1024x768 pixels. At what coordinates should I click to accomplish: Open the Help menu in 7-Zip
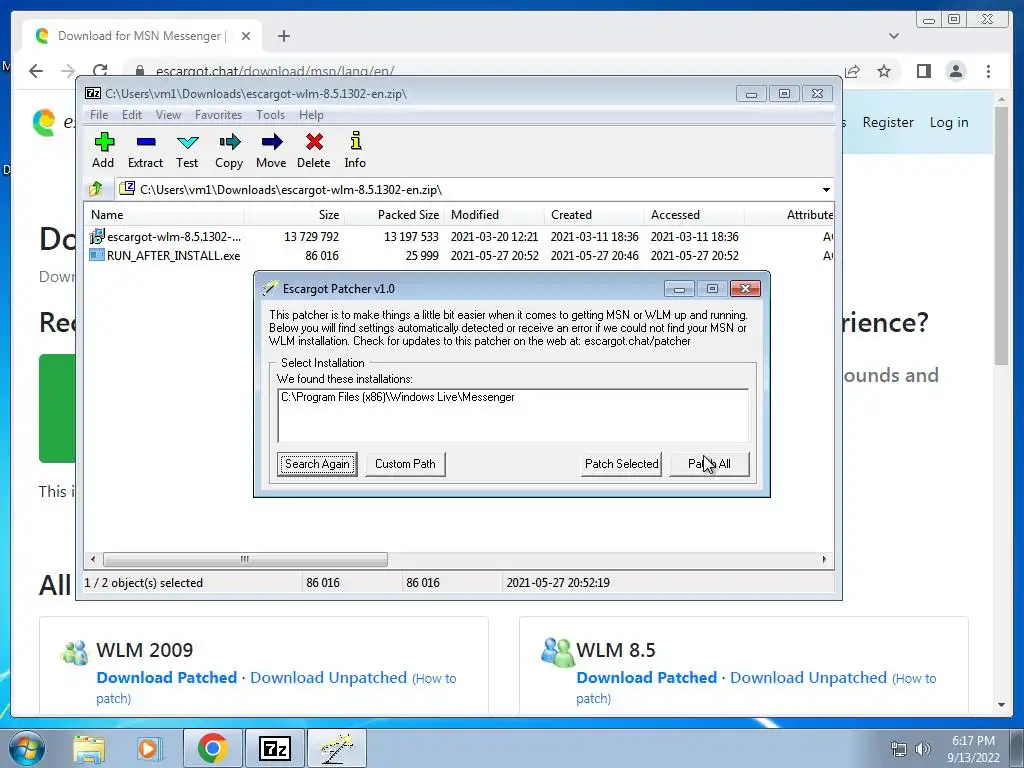click(311, 115)
